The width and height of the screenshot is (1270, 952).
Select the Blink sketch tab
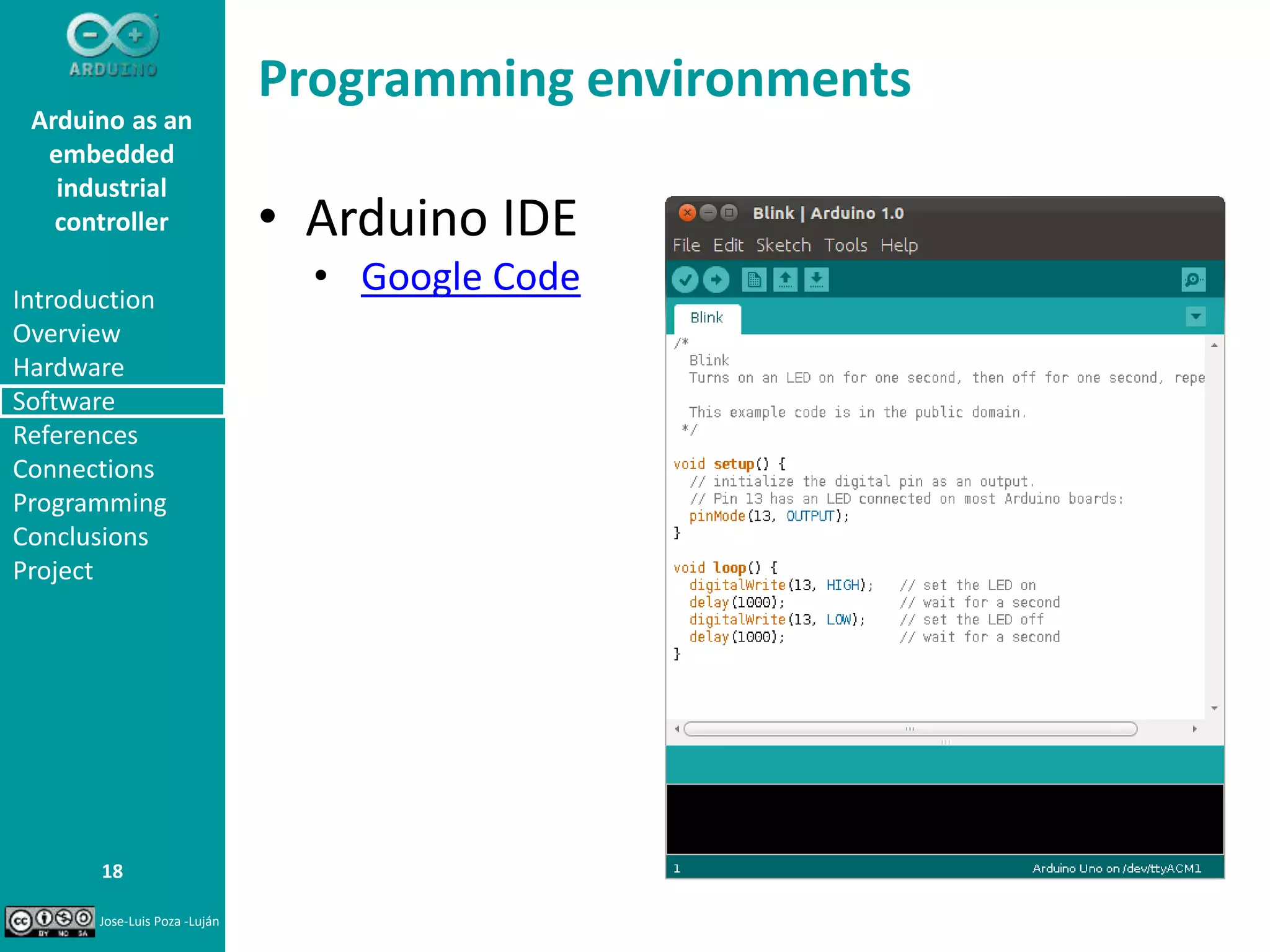click(707, 318)
